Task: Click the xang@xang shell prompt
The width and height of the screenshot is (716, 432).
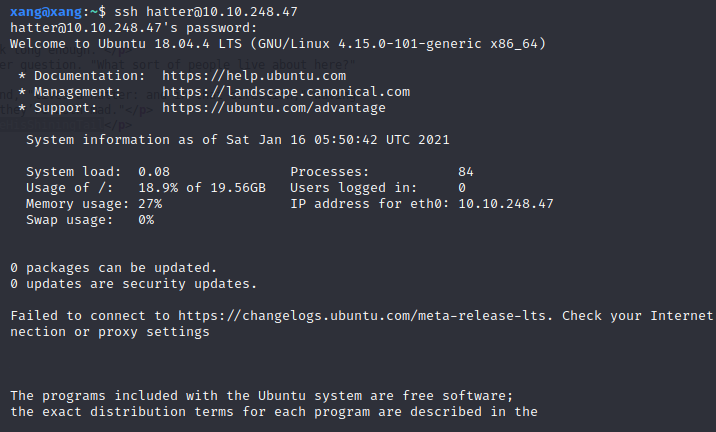Action: tap(52, 12)
